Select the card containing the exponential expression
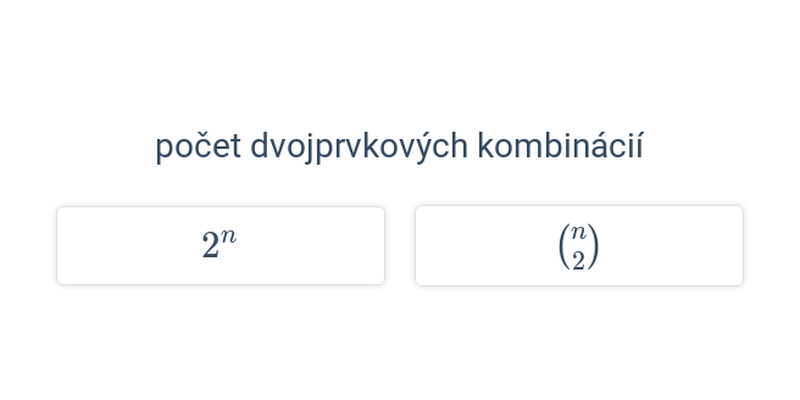This screenshot has height=400, width=800. coord(220,245)
